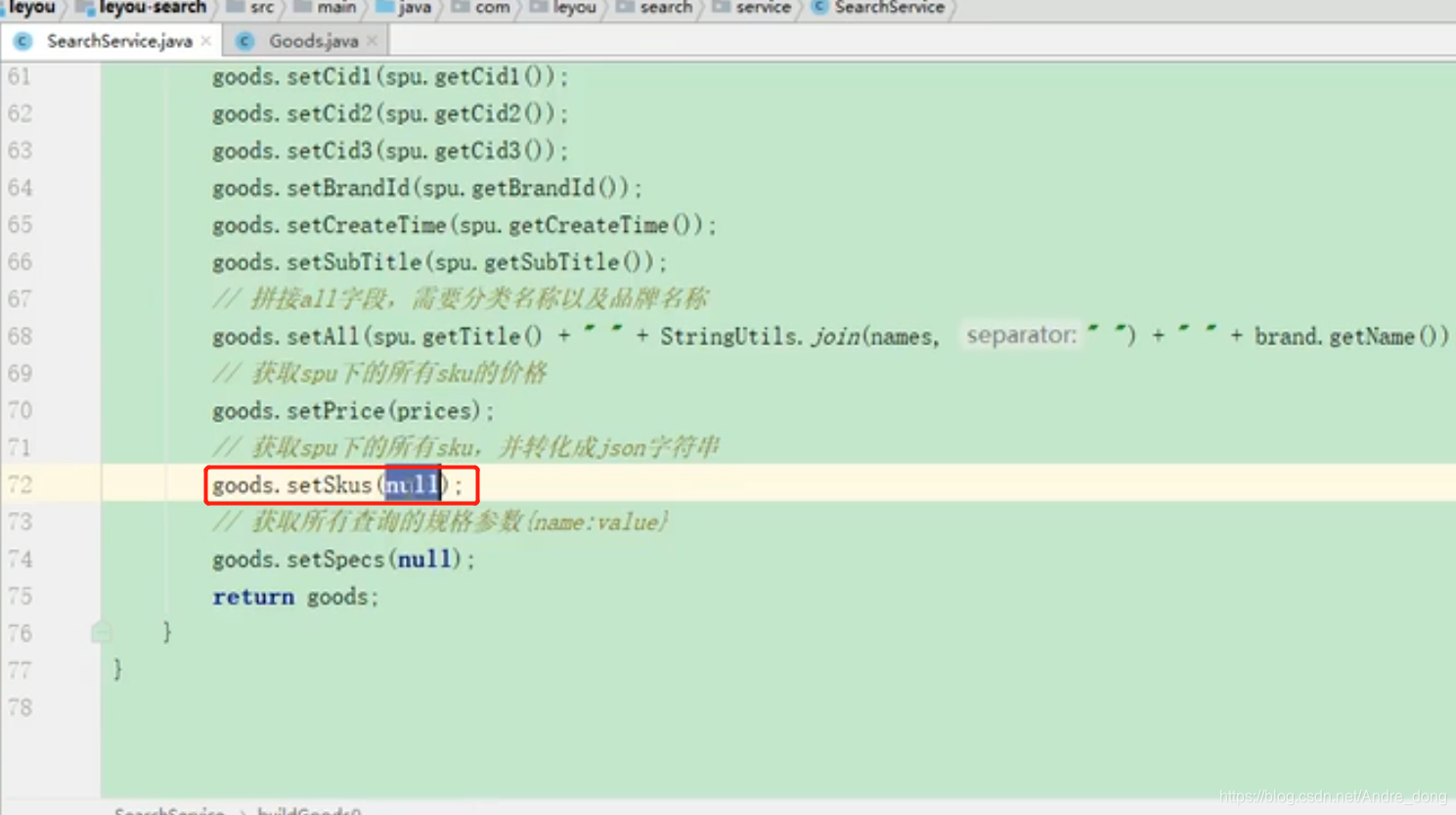The image size is (1456, 815).
Task: Click line number 75 in the gutter
Action: tap(20, 597)
